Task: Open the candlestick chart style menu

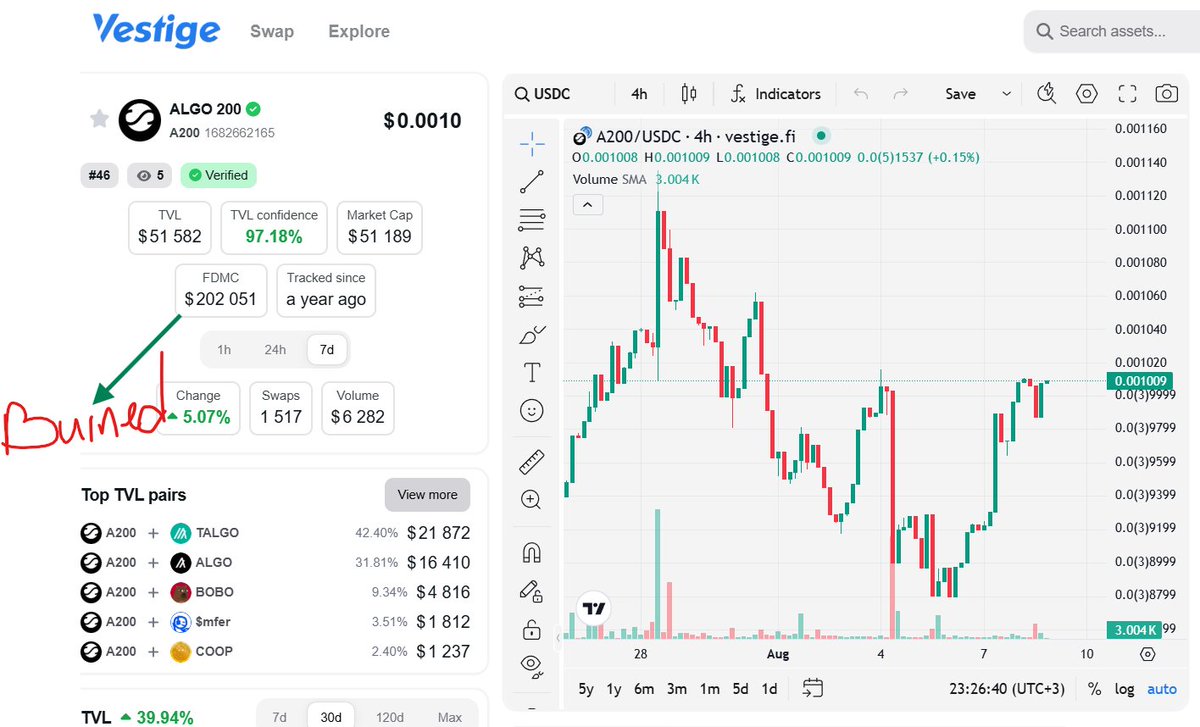Action: [x=688, y=94]
